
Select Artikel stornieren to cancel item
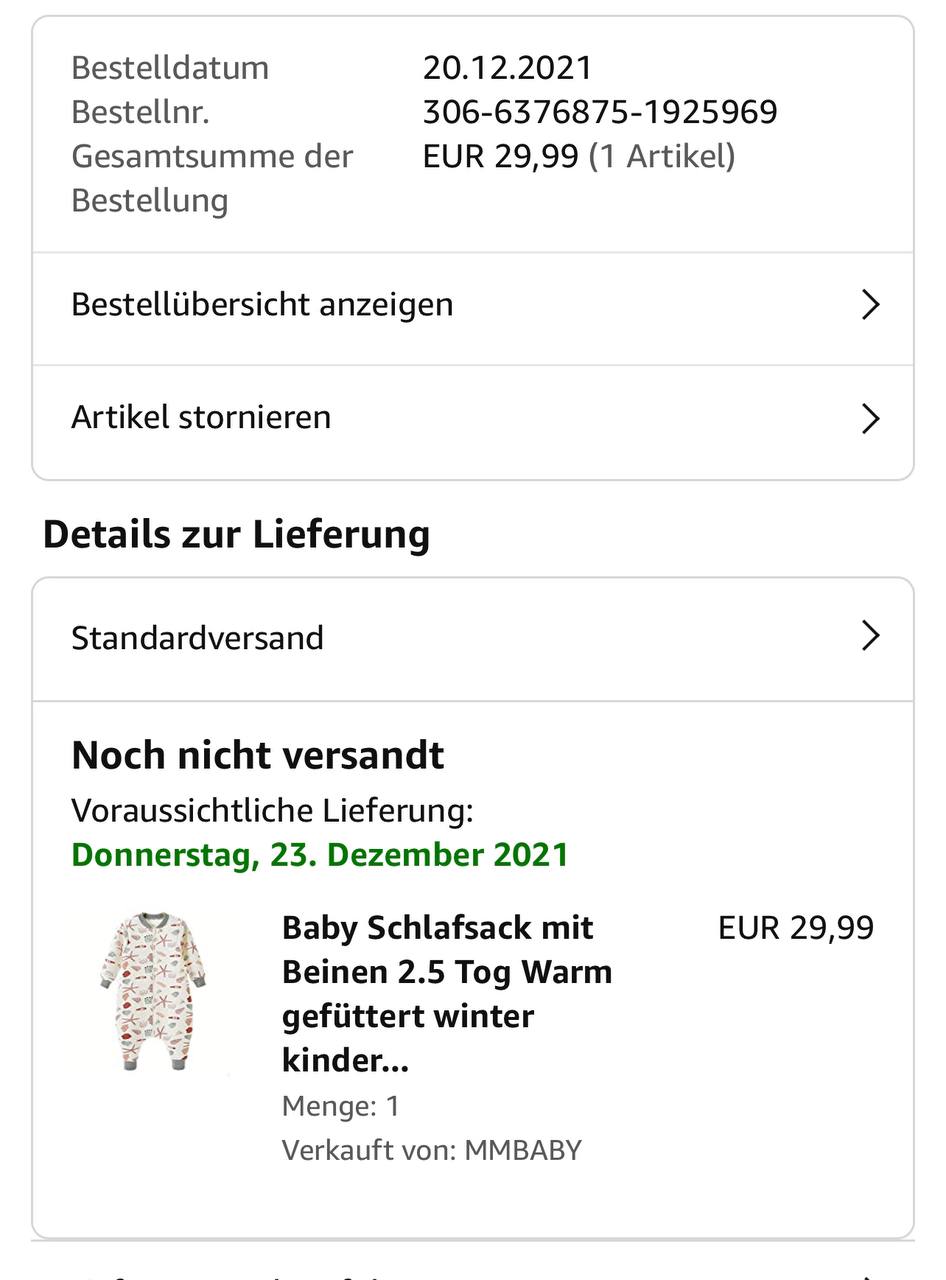point(201,417)
